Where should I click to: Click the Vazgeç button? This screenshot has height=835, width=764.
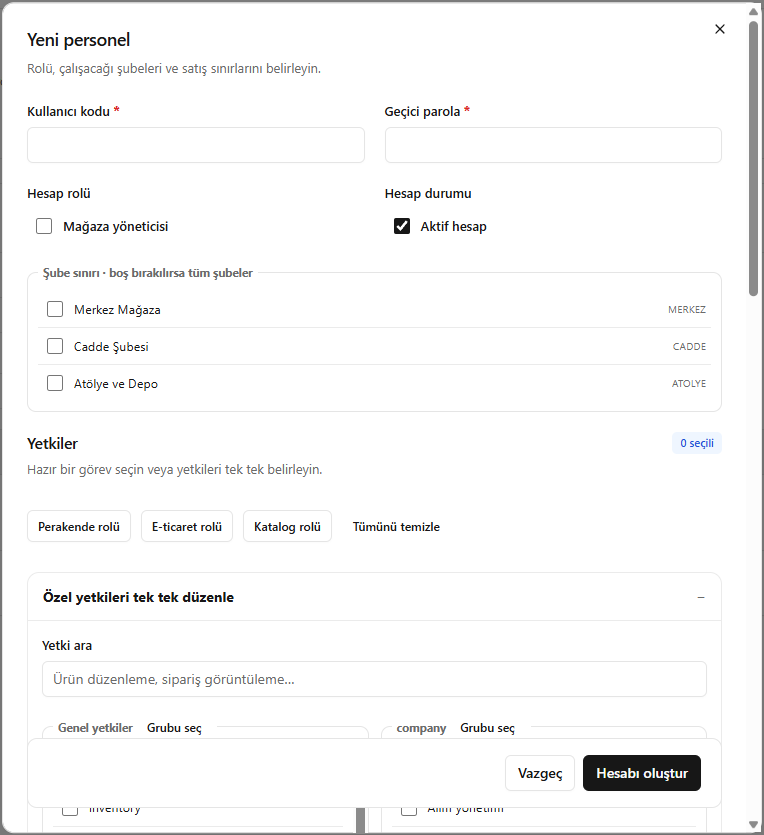[540, 773]
